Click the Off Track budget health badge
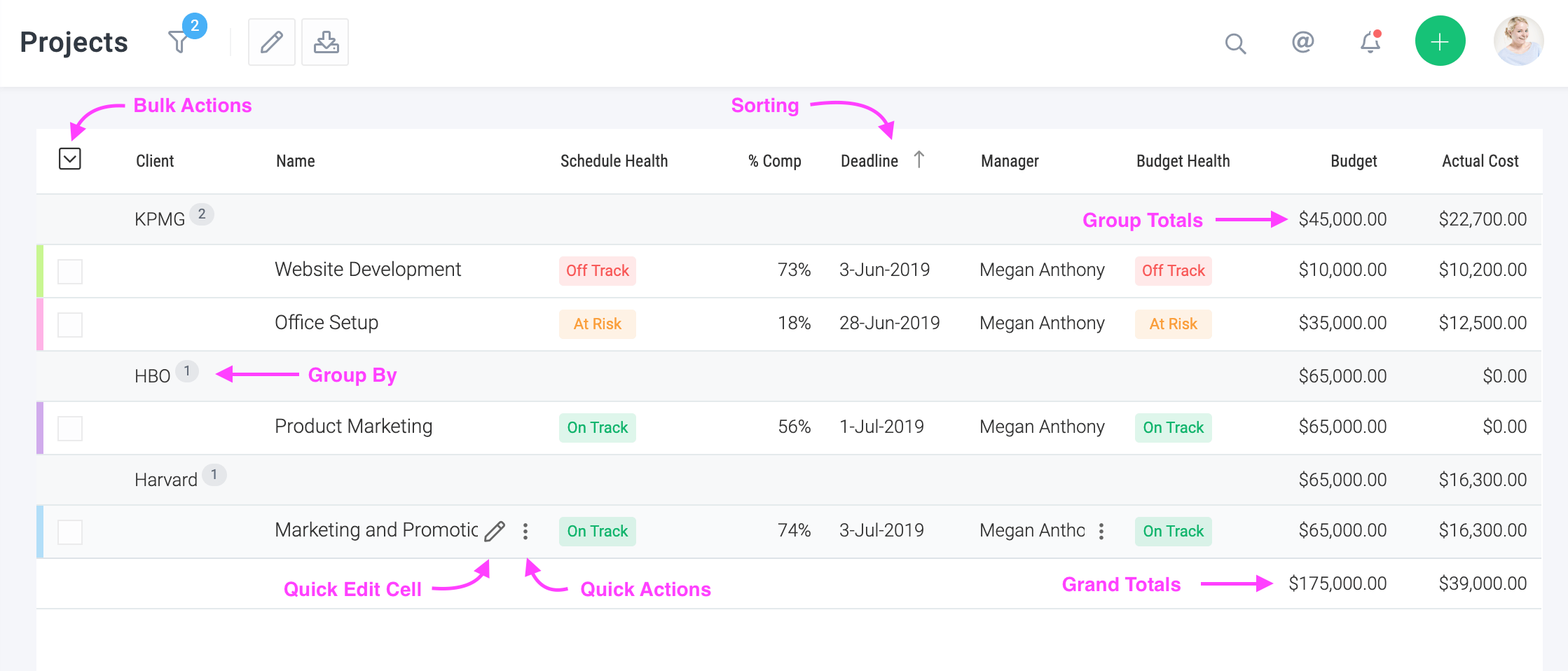1568x671 pixels. coord(1174,270)
